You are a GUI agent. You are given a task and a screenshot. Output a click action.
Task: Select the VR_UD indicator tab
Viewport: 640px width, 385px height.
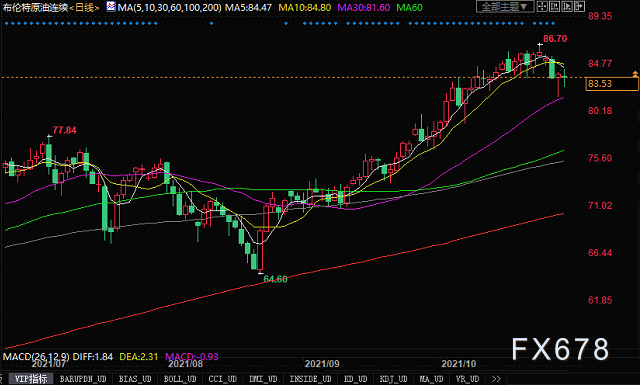468,379
